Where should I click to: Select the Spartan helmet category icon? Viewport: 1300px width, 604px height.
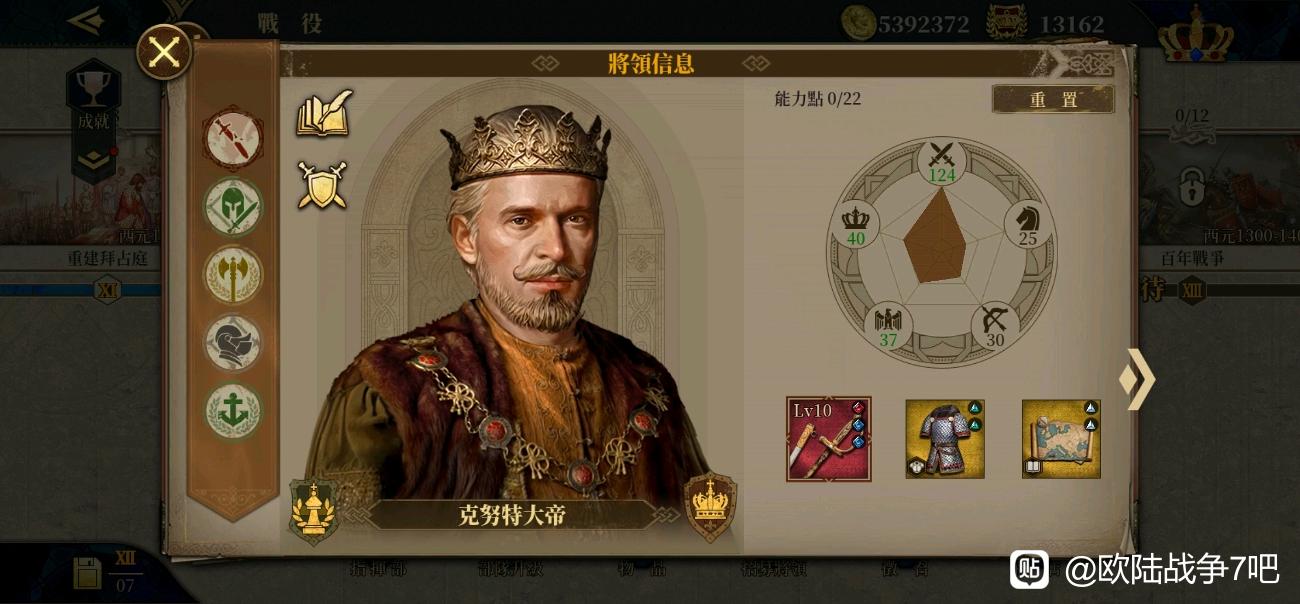point(232,207)
